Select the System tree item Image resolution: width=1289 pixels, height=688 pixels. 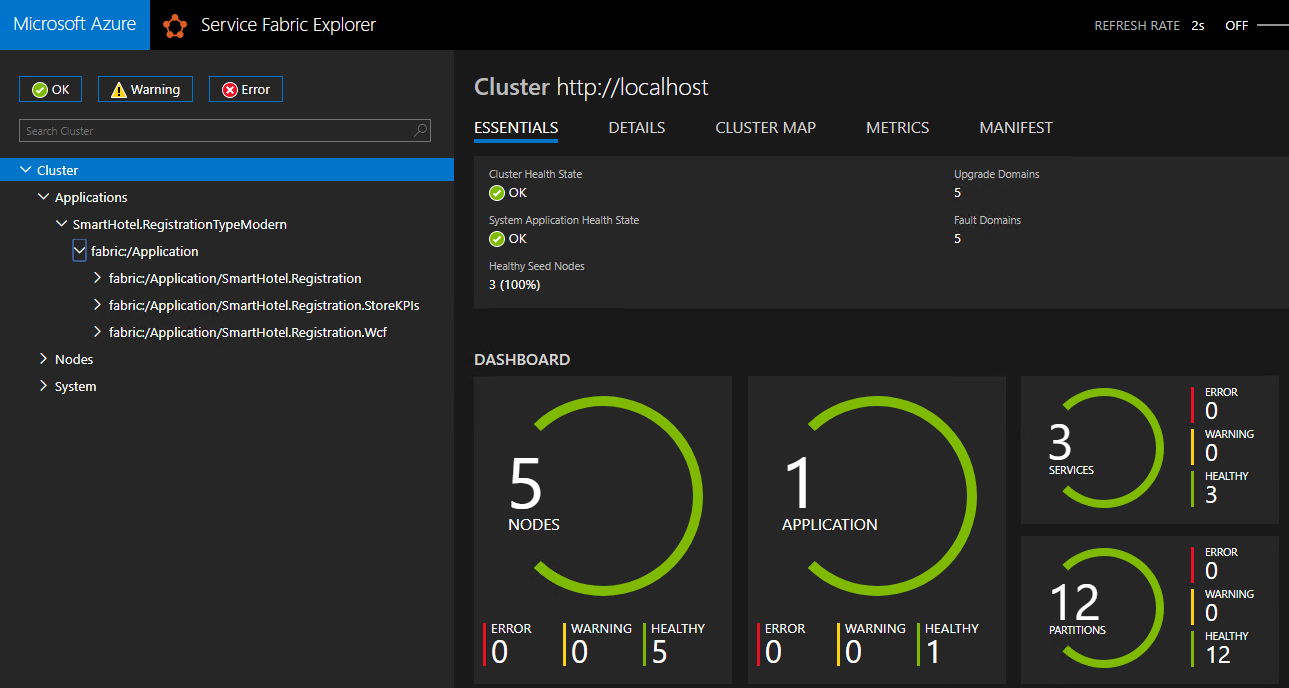(76, 386)
